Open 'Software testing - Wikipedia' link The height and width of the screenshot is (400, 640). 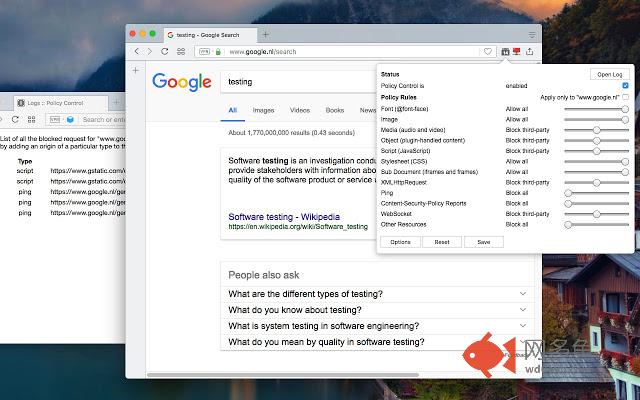(282, 216)
